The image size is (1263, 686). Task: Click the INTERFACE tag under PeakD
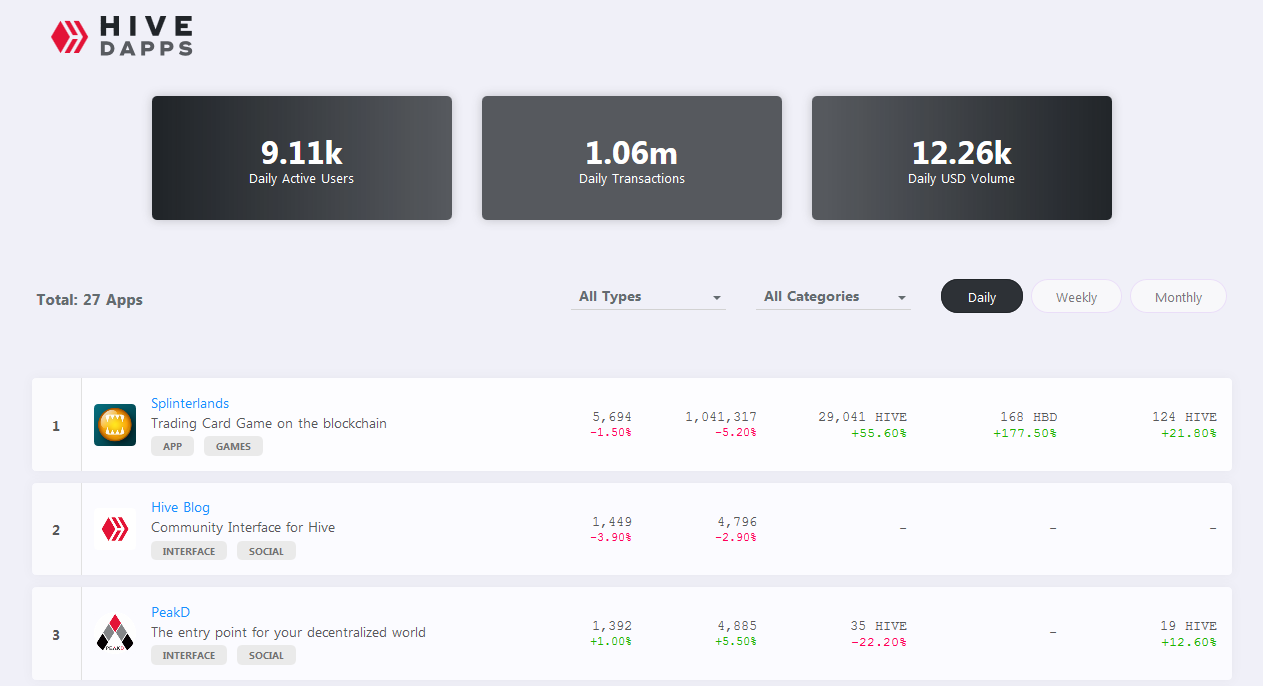(x=189, y=655)
